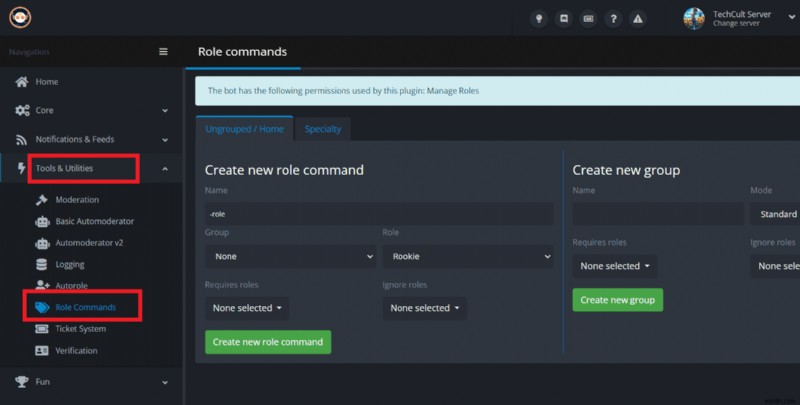The height and width of the screenshot is (405, 800).
Task: Open the Group dropdown showing None
Action: click(x=290, y=256)
